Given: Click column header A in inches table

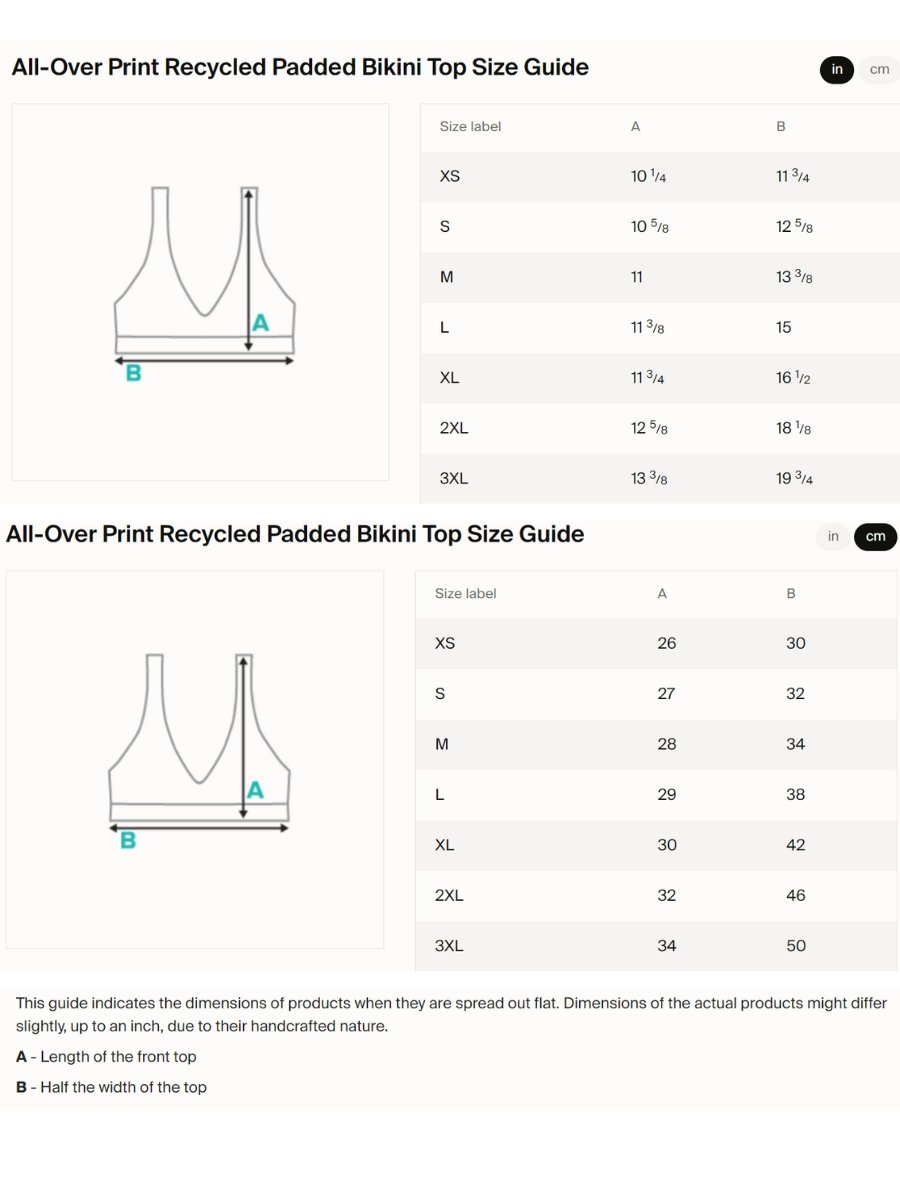Looking at the screenshot, I should pos(636,127).
